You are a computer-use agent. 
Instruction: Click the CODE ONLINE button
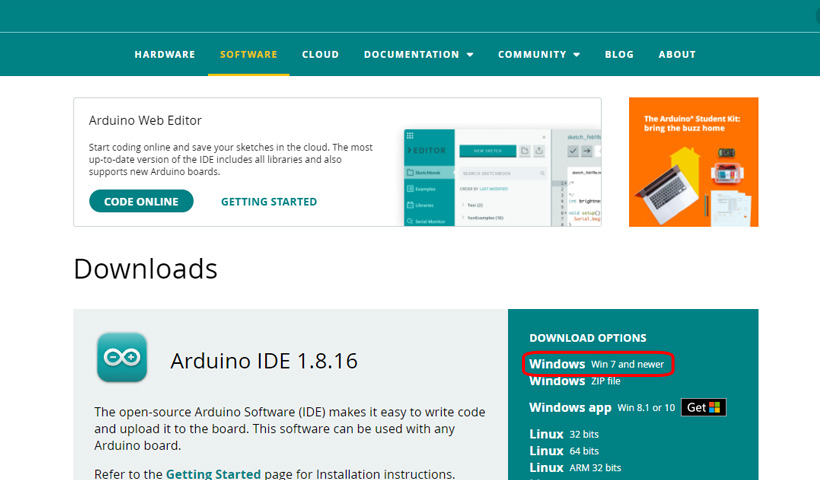(141, 201)
